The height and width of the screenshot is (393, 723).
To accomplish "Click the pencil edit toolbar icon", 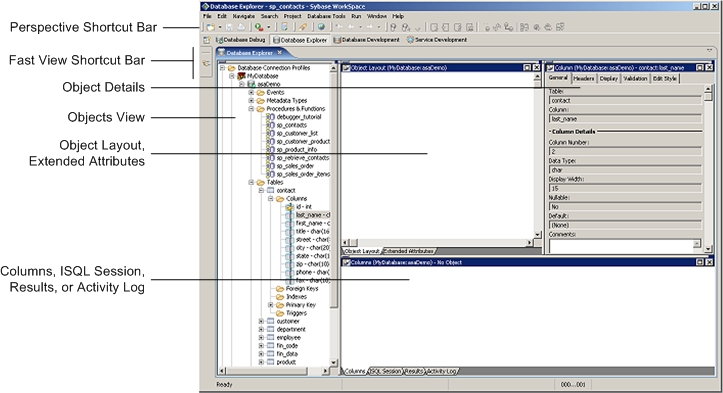I will point(302,27).
